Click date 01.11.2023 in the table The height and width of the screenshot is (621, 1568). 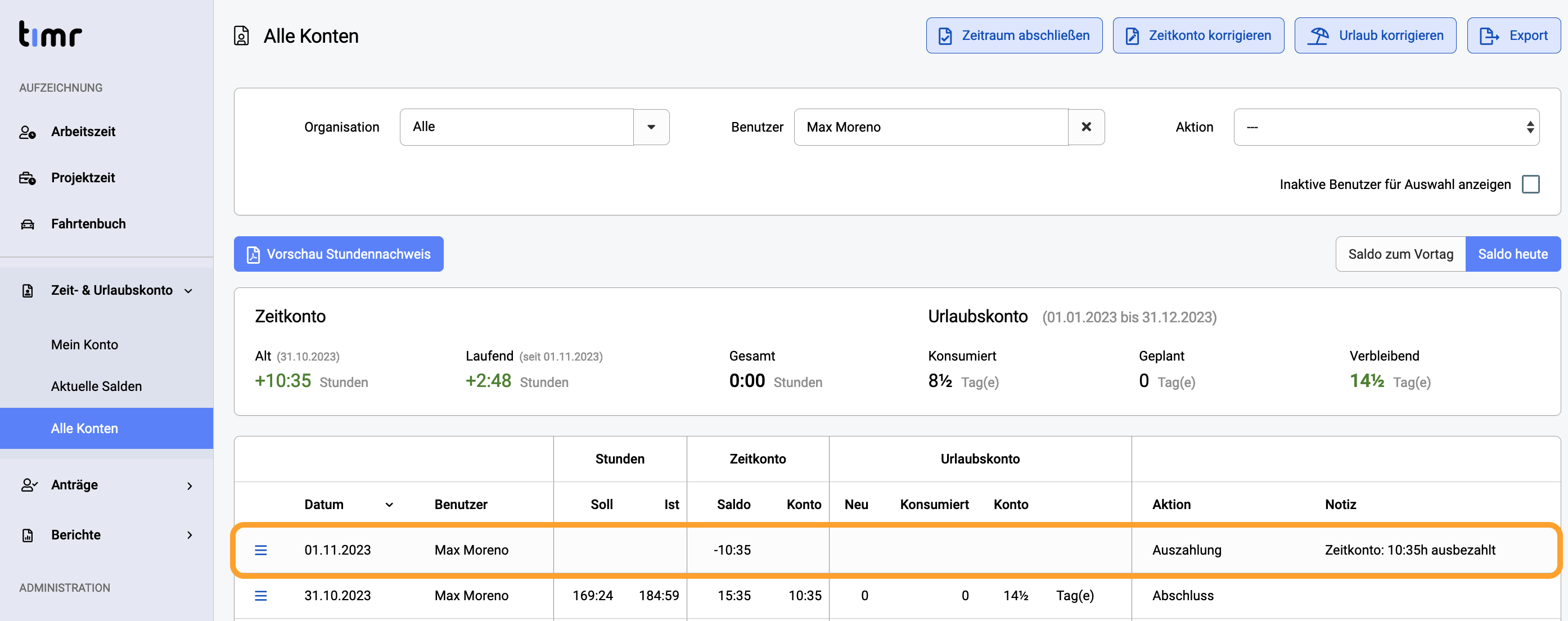tap(337, 550)
